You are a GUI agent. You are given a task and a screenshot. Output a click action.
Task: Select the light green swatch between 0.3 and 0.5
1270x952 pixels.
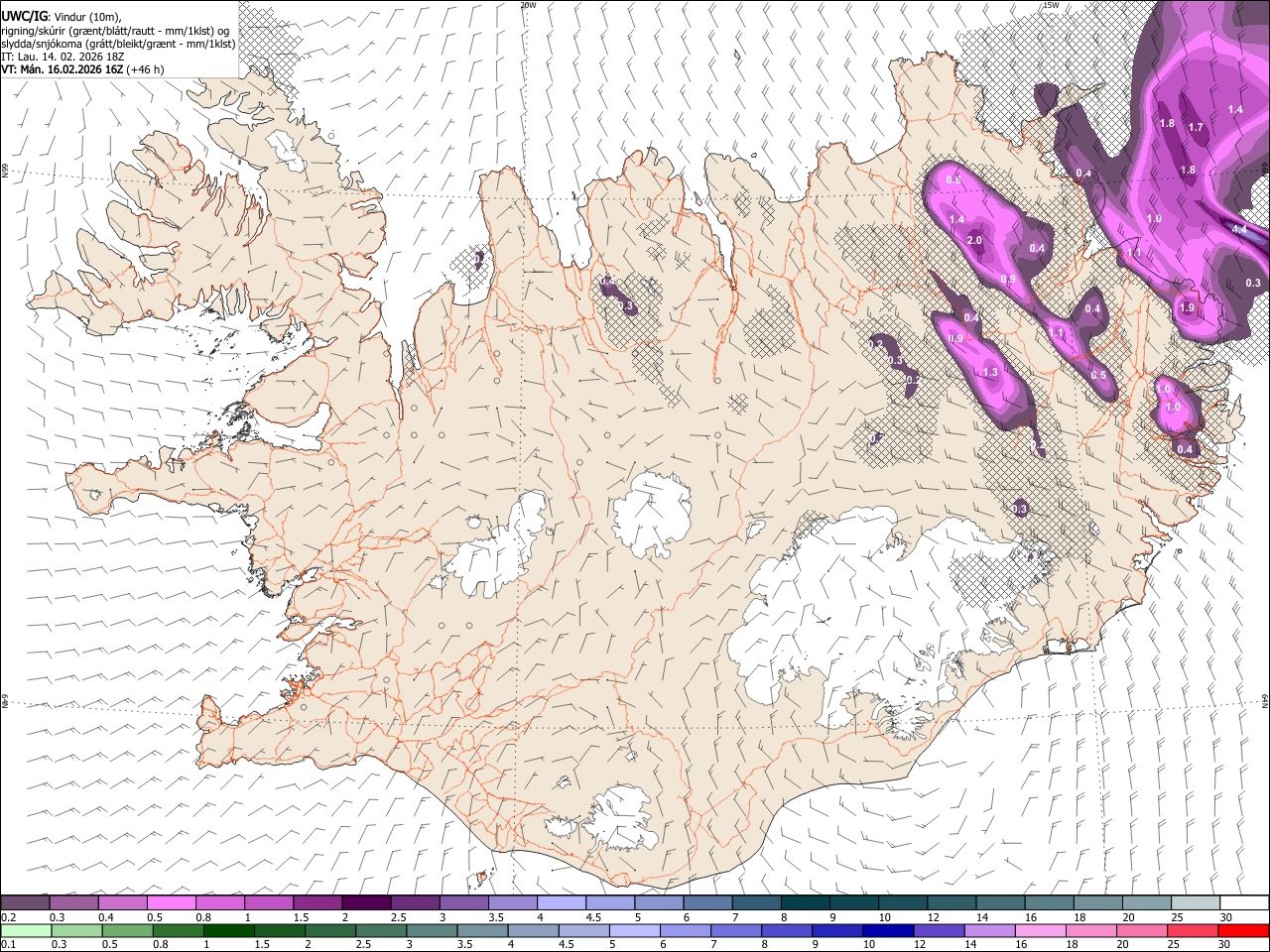76,930
